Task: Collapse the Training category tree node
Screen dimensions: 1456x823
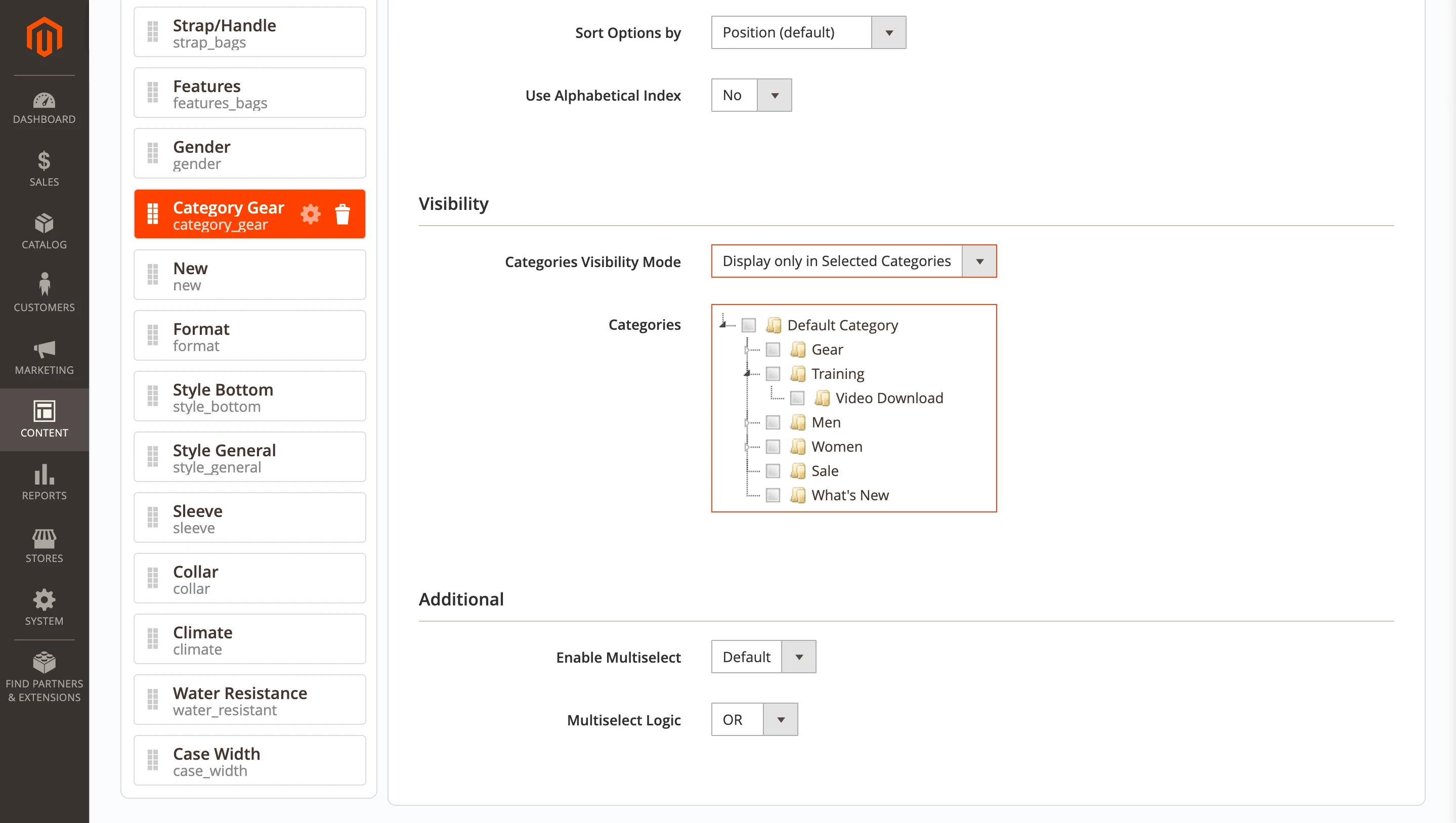Action: click(747, 374)
